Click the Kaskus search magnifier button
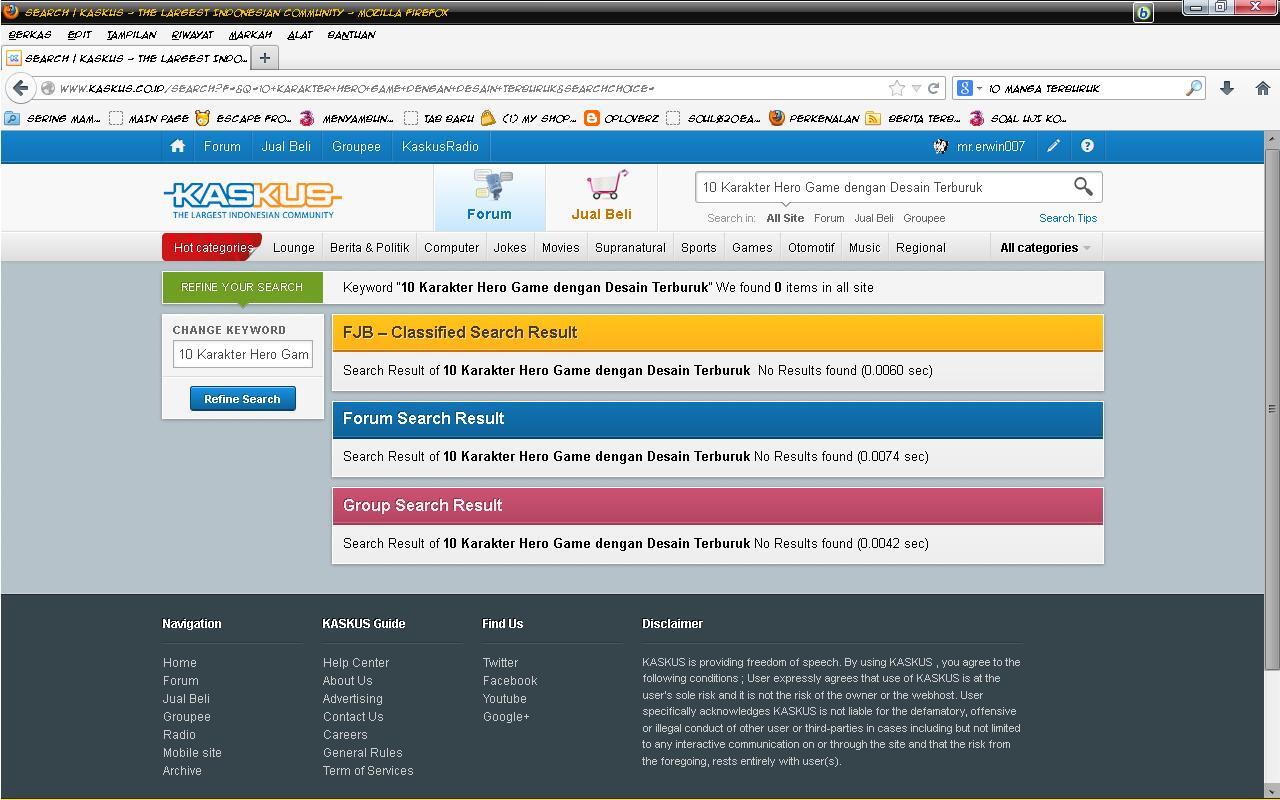 pyautogui.click(x=1083, y=186)
